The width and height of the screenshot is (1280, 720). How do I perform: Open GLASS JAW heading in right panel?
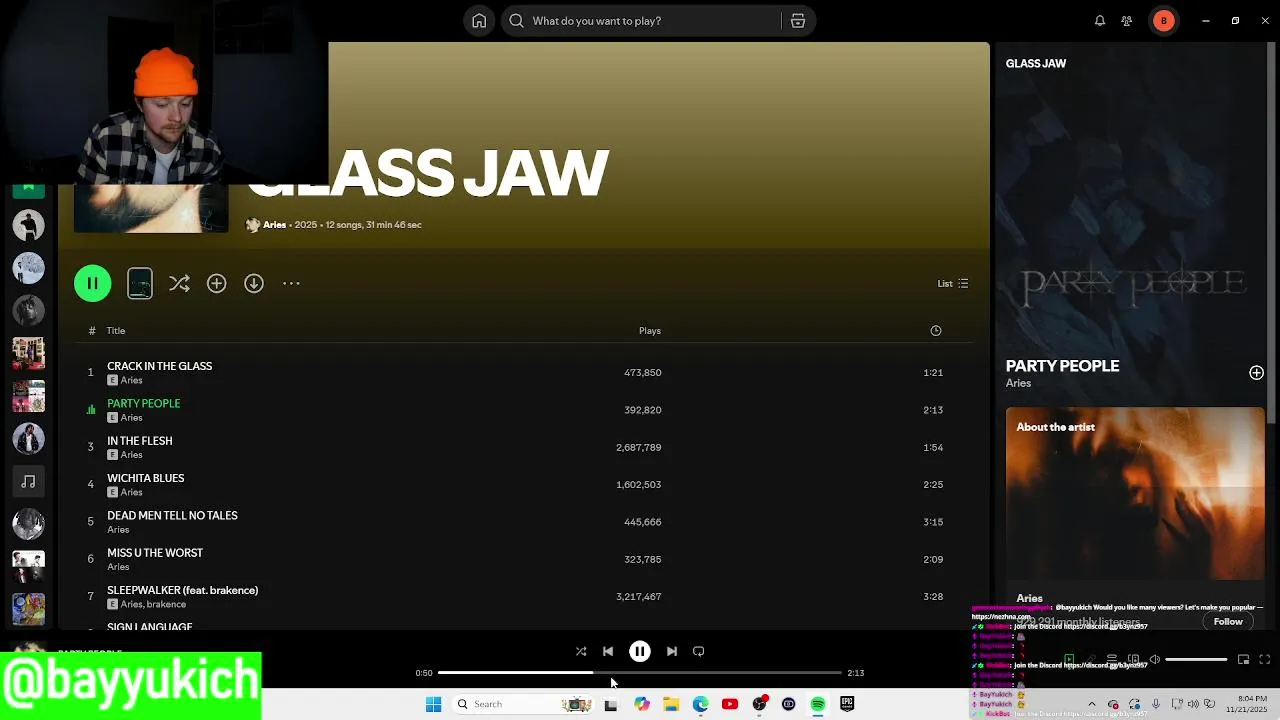click(x=1036, y=63)
